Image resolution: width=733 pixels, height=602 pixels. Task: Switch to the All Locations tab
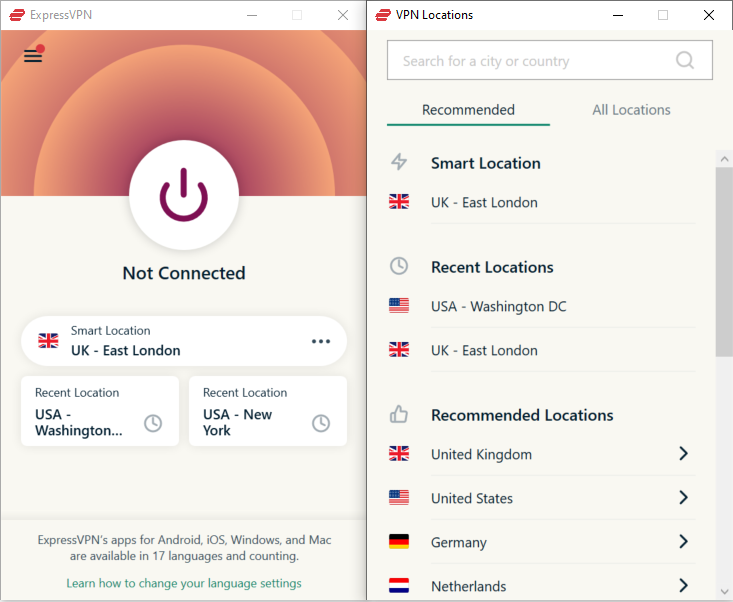pyautogui.click(x=631, y=110)
